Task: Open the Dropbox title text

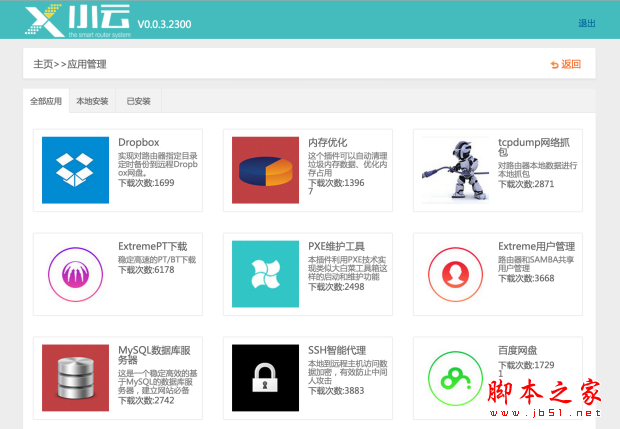Action: click(x=139, y=142)
